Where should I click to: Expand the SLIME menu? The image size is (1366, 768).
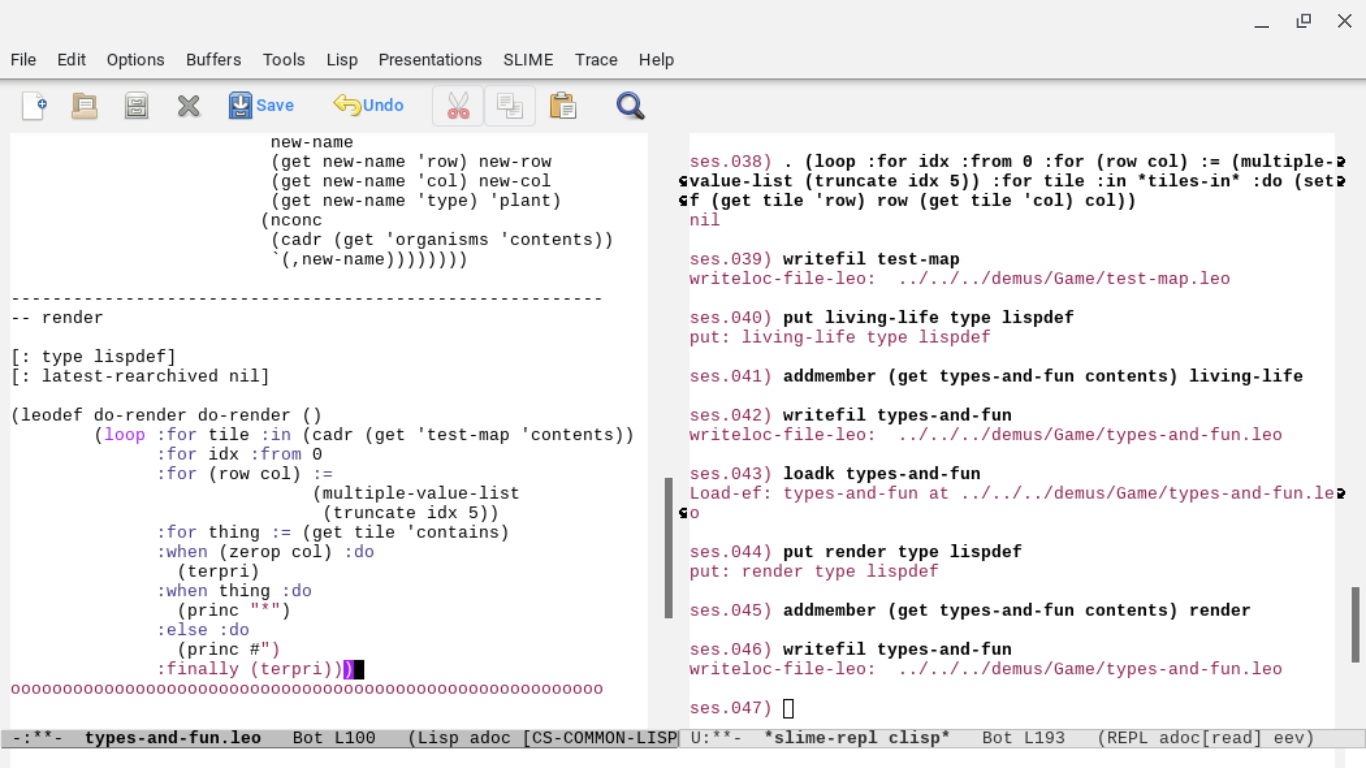coord(528,60)
